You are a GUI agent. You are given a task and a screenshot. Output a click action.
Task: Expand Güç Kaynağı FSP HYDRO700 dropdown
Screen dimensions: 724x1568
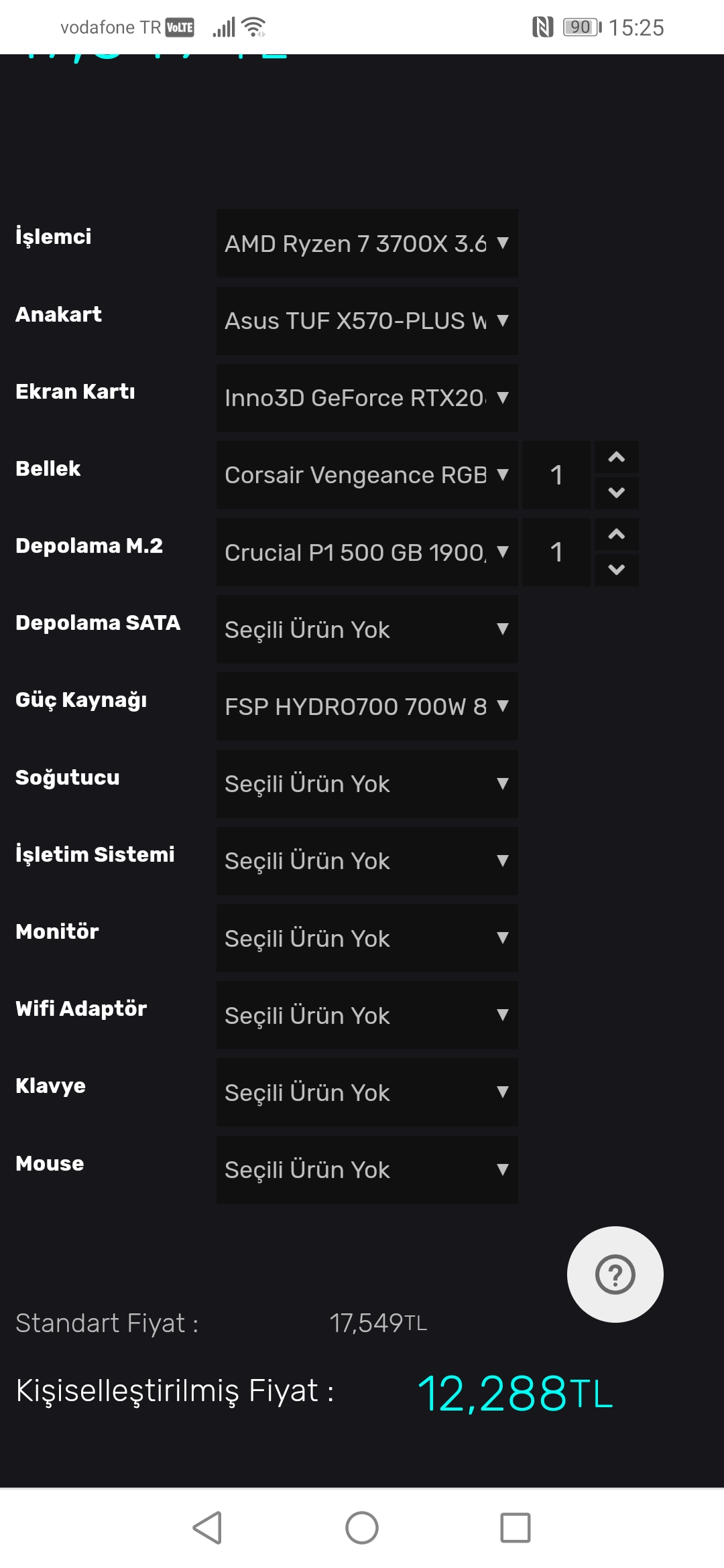(367, 706)
